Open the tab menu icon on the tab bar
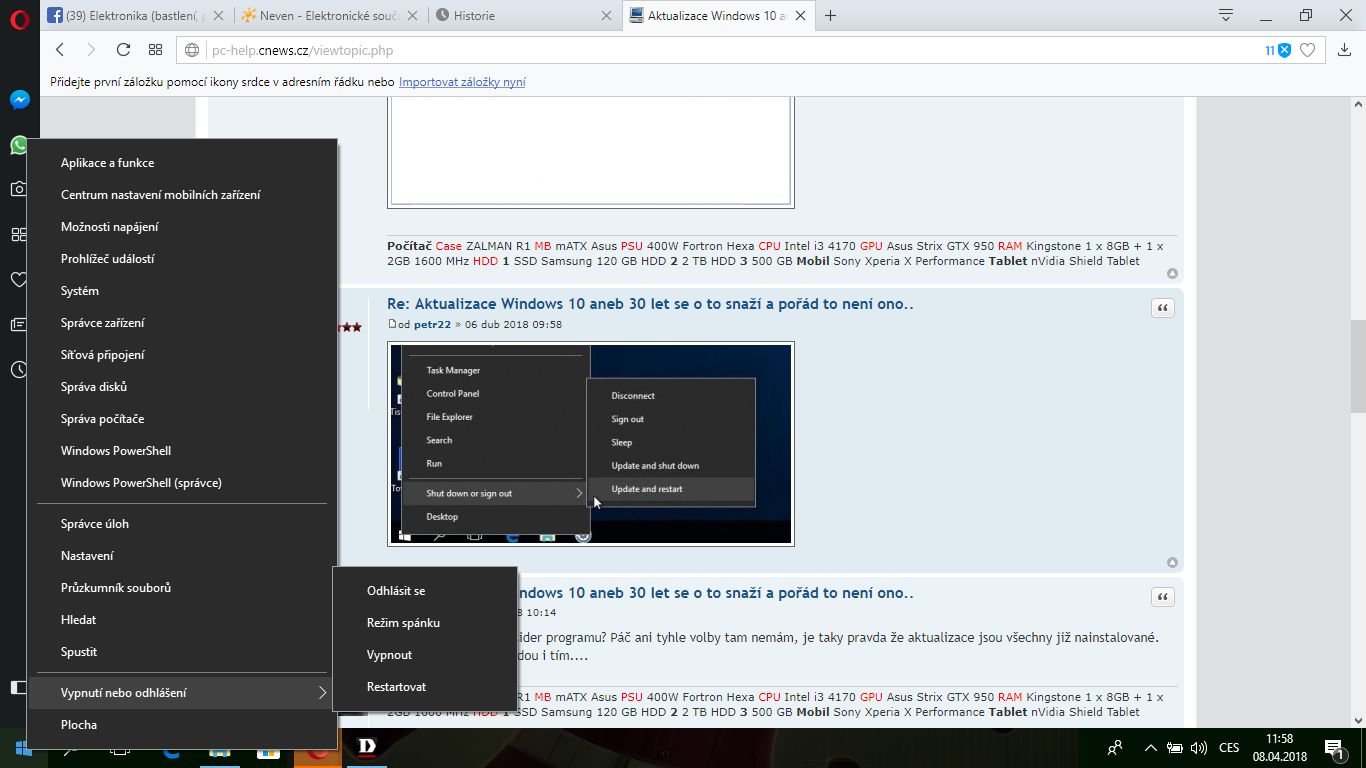 (x=1226, y=15)
